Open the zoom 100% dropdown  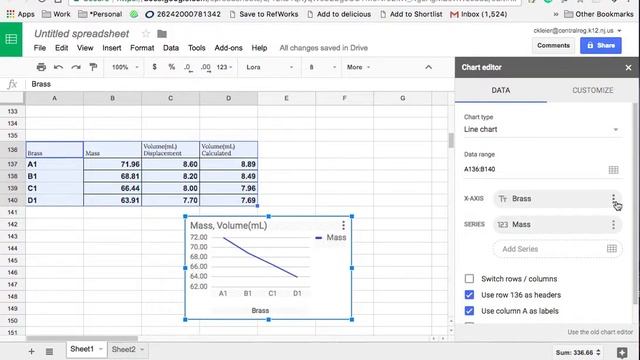pos(125,67)
